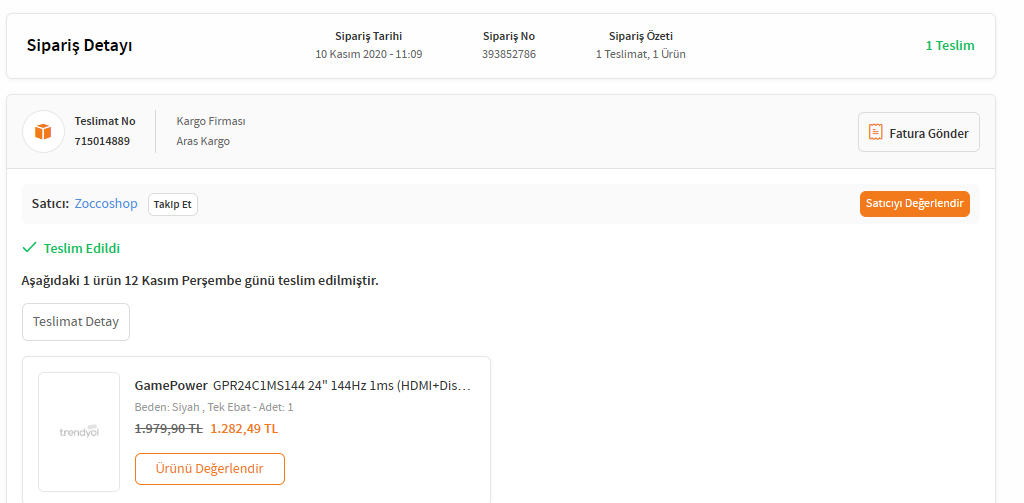Rate product with Ürünü Değerlendir button

pos(210,469)
